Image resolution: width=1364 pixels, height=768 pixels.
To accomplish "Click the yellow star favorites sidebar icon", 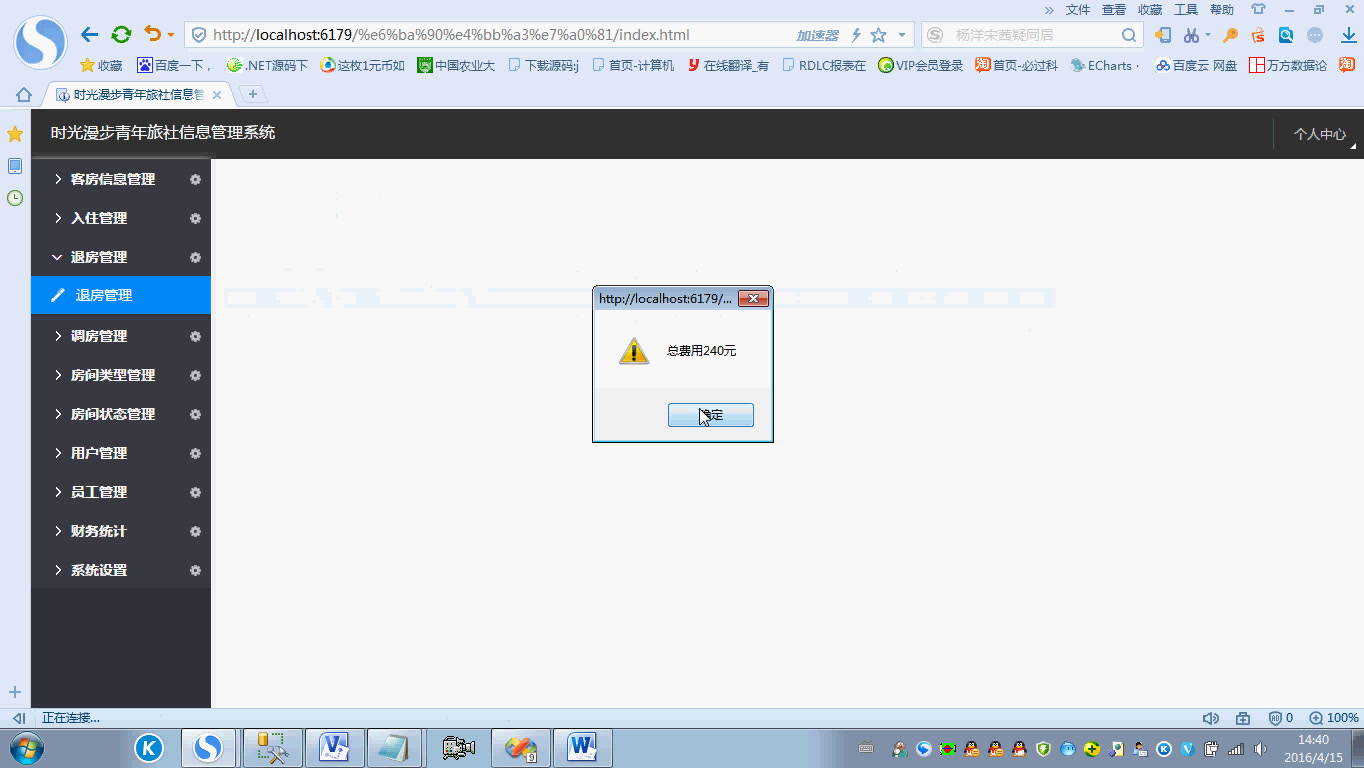I will [x=15, y=134].
